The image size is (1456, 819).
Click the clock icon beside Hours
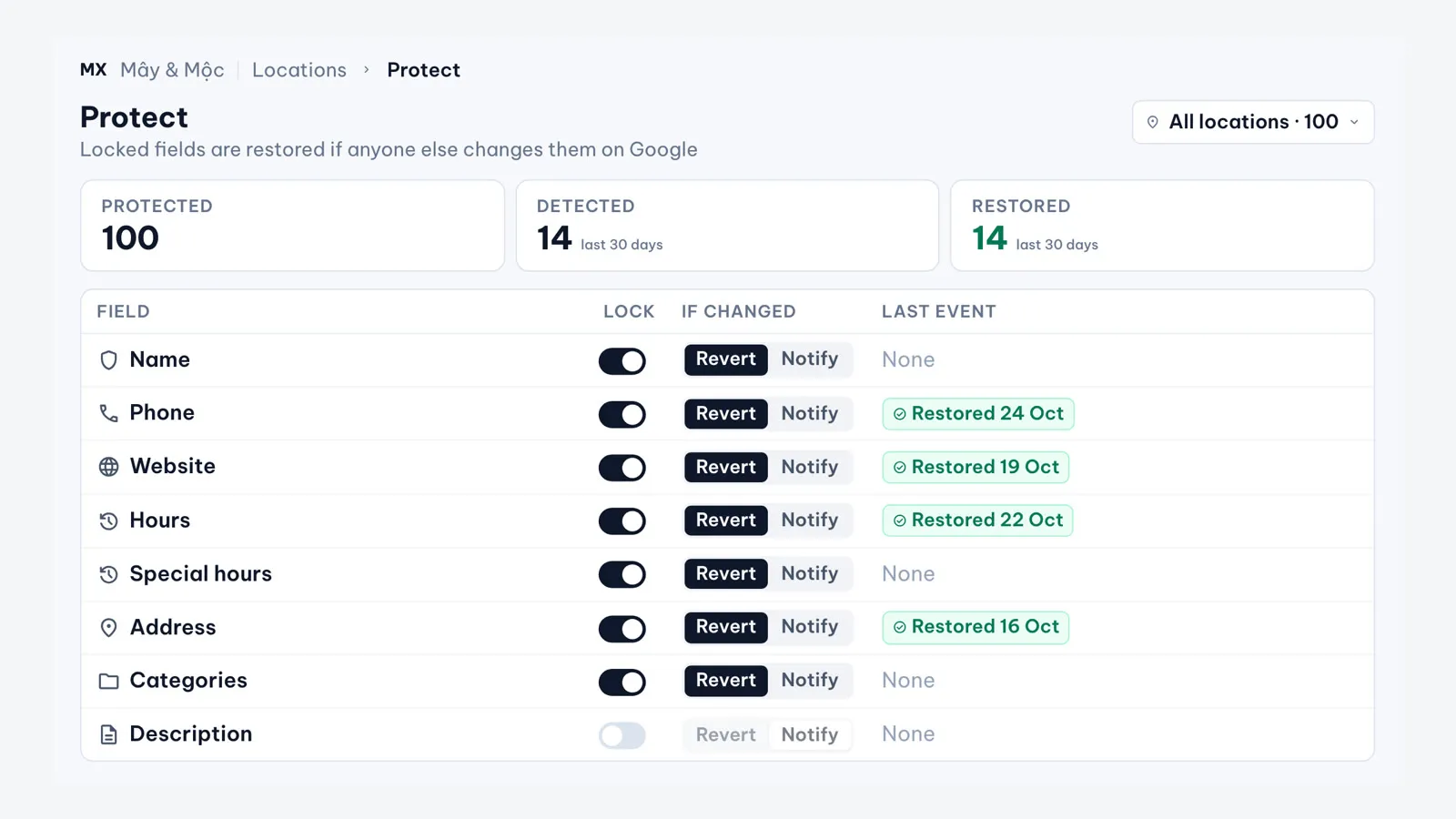108,521
